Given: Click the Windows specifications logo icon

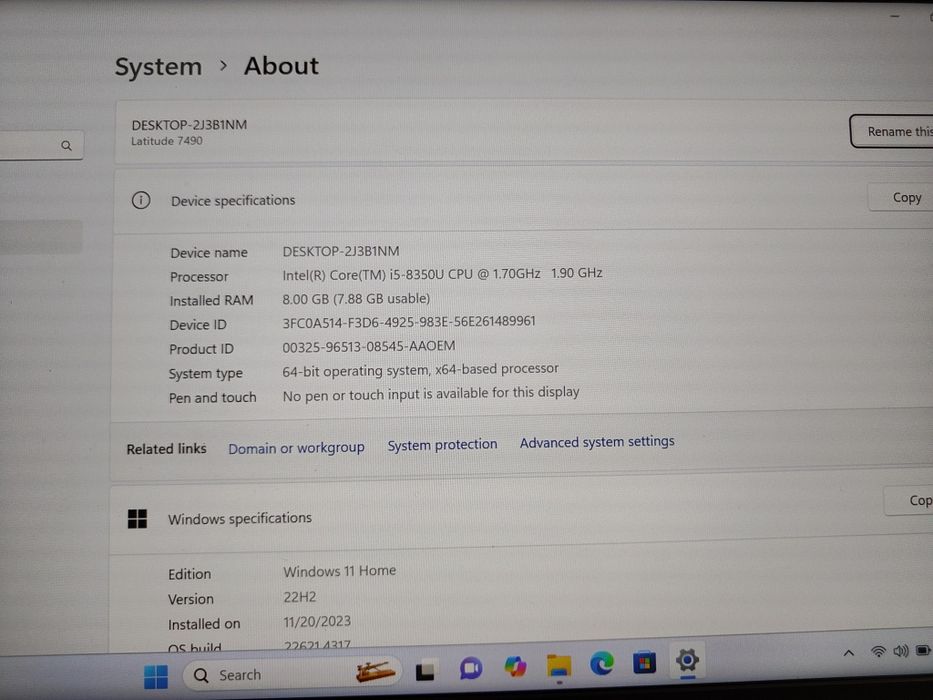Looking at the screenshot, I should click(x=137, y=518).
